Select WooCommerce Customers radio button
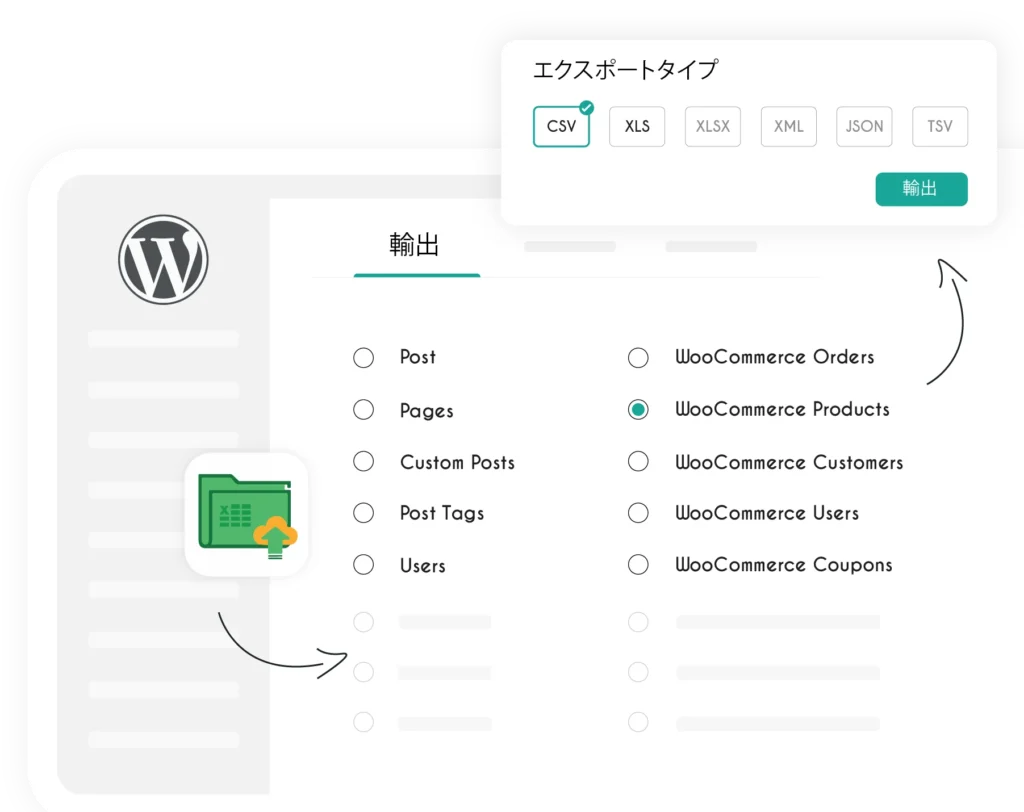This screenshot has width=1024, height=812. [x=638, y=462]
